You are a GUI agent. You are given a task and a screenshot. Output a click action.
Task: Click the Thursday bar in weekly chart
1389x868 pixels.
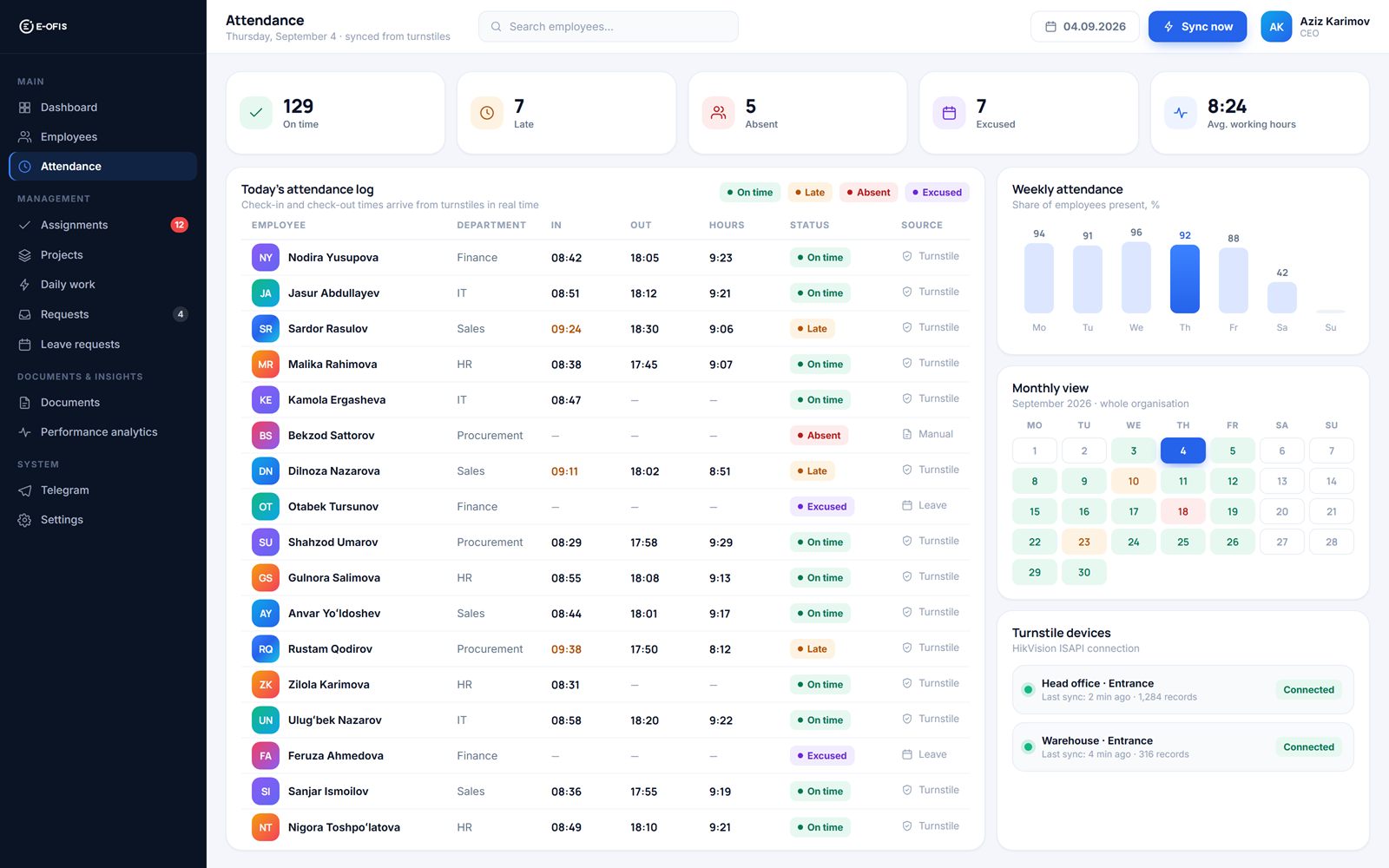1185,279
